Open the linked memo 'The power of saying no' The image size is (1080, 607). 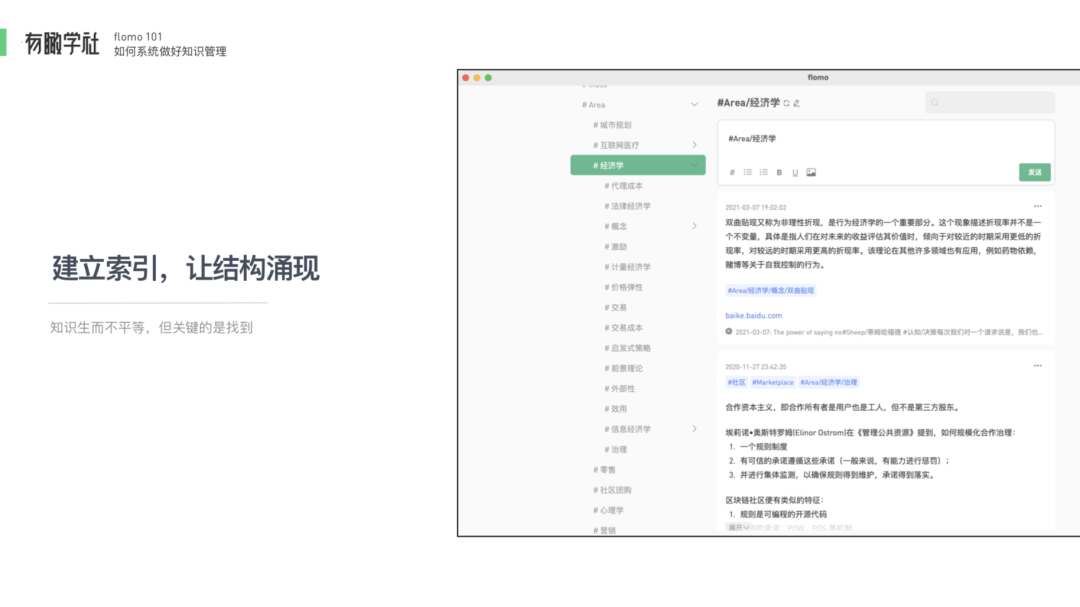889,332
